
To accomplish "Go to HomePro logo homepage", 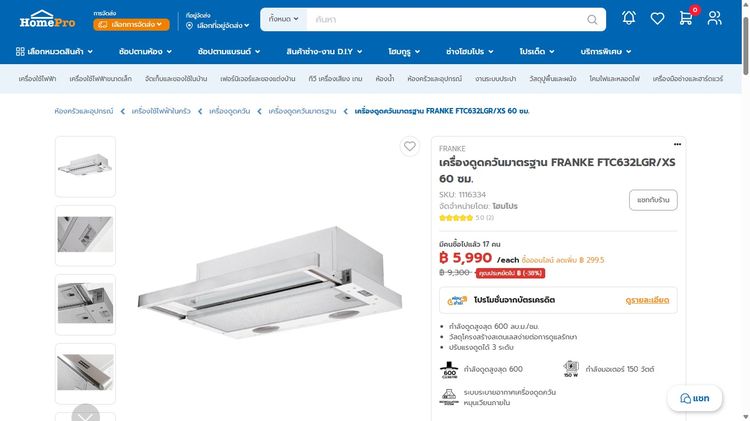I will pyautogui.click(x=47, y=19).
